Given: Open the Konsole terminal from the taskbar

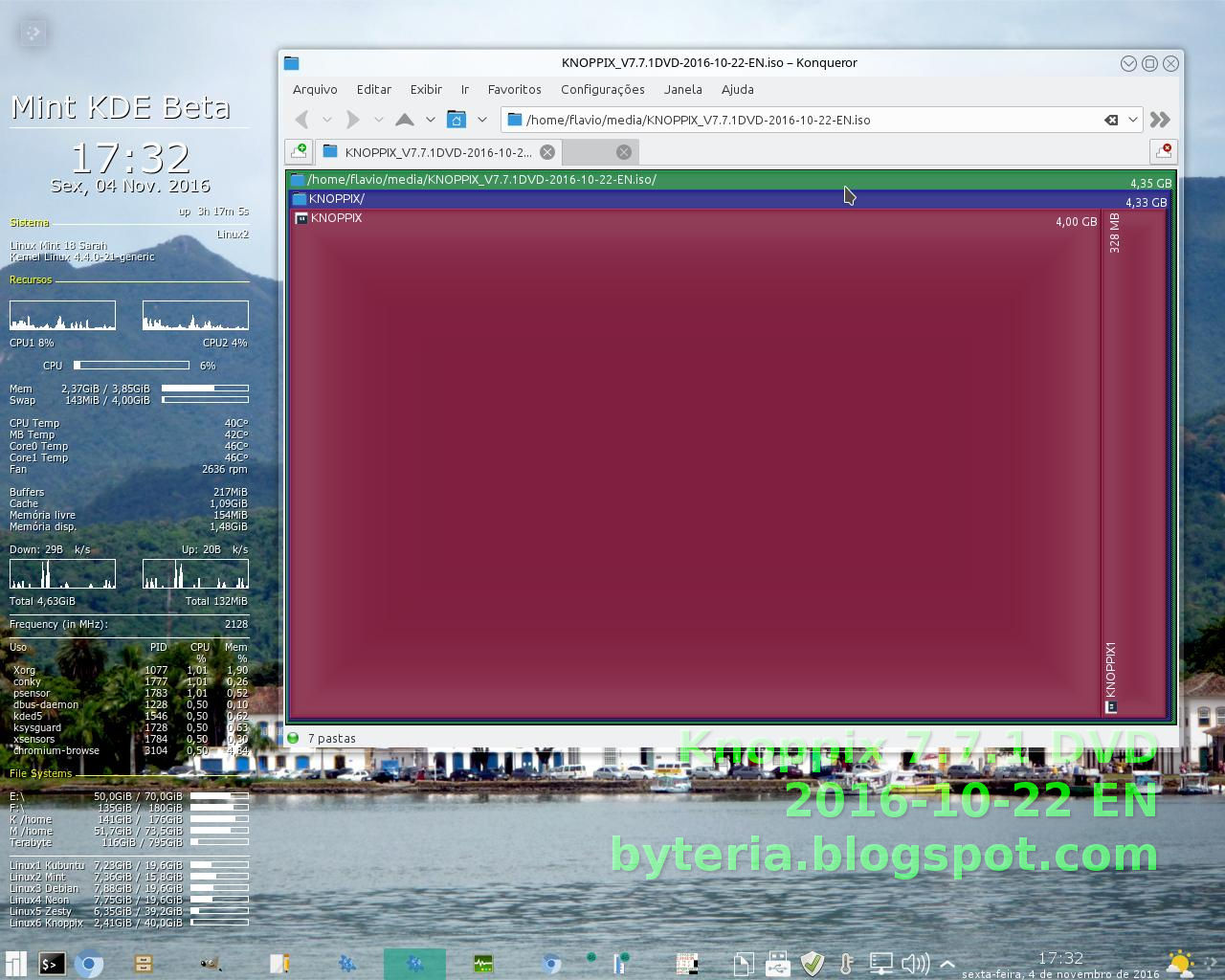Looking at the screenshot, I should [52, 964].
